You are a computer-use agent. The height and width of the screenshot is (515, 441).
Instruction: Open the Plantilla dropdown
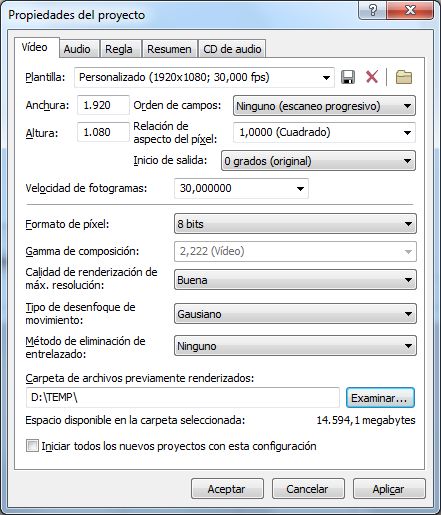click(x=204, y=77)
